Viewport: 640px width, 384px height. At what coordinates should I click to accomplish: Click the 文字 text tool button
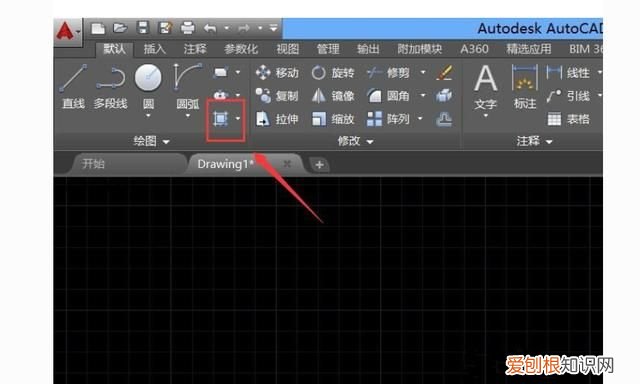[x=485, y=89]
